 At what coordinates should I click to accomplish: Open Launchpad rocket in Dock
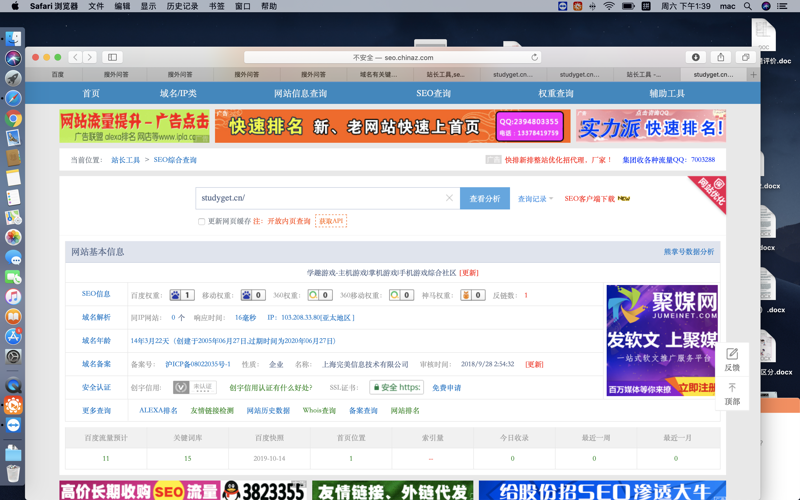click(13, 78)
